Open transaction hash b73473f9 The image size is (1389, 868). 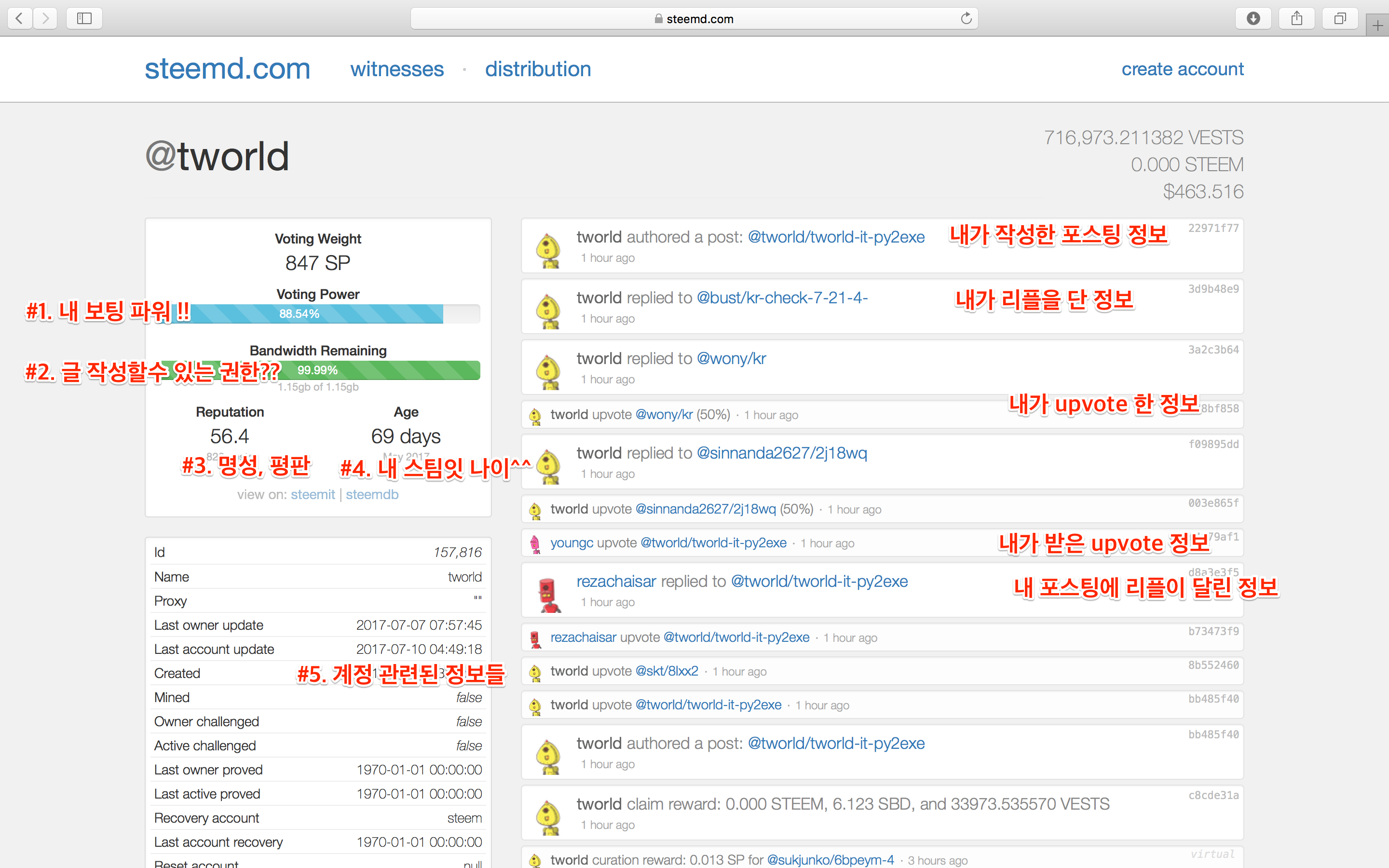click(1213, 632)
